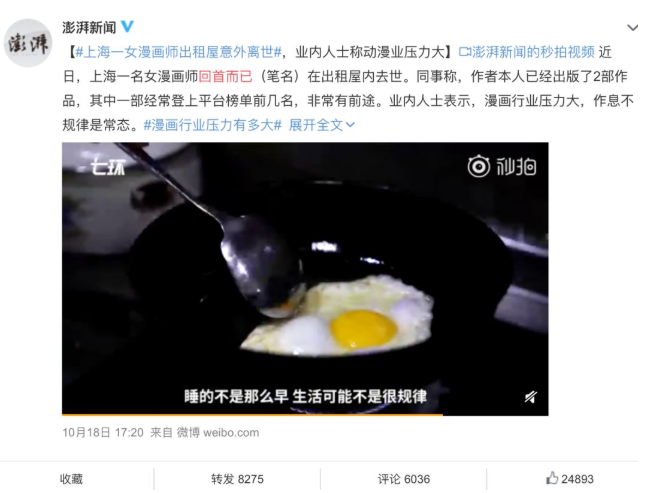Click the 秒拍 logo watermark in video
This screenshot has height=493, width=655.
pyautogui.click(x=502, y=166)
